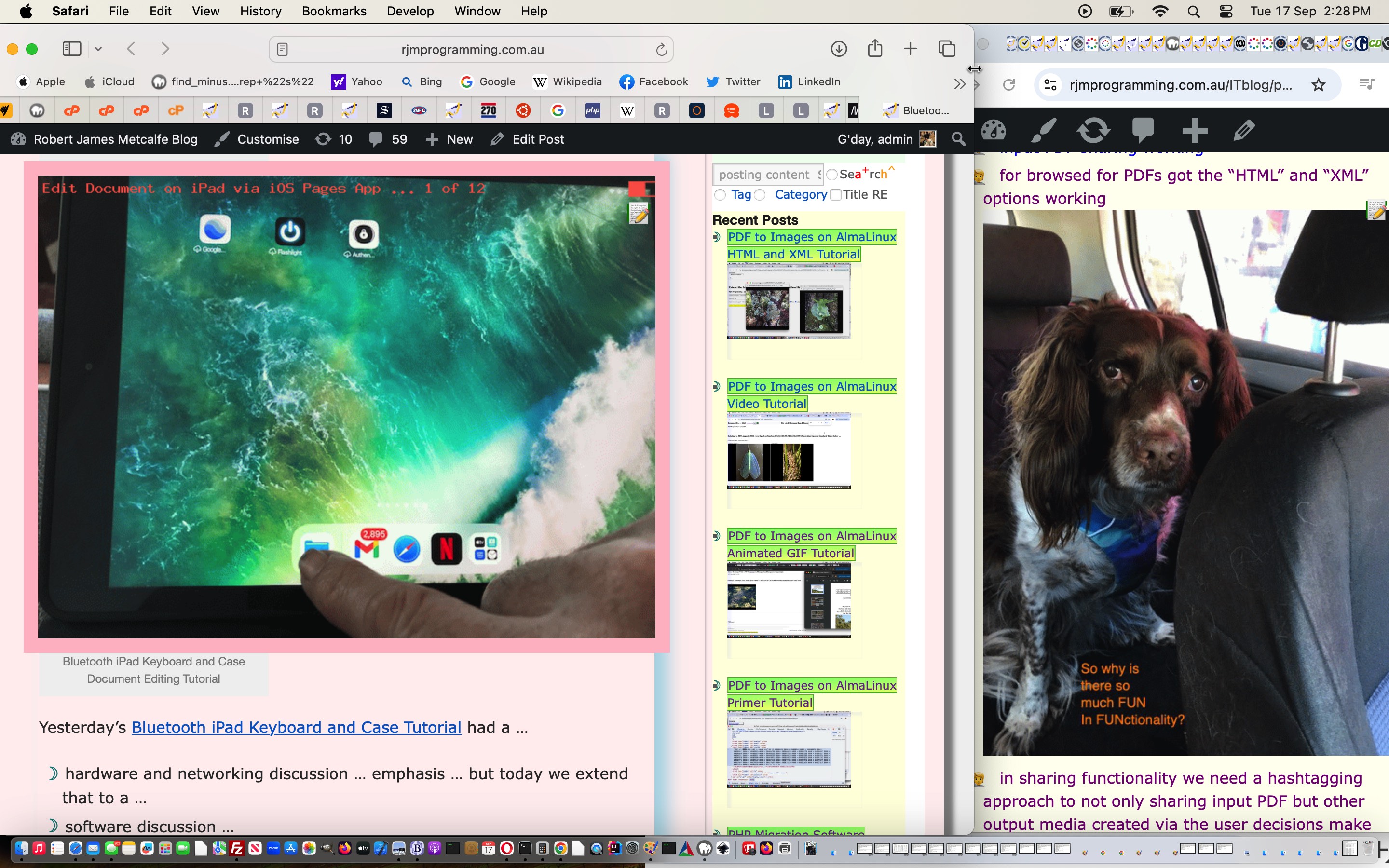The image size is (1389, 868).
Task: Reload the rjmprogramming.com.au page
Action: click(x=661, y=49)
